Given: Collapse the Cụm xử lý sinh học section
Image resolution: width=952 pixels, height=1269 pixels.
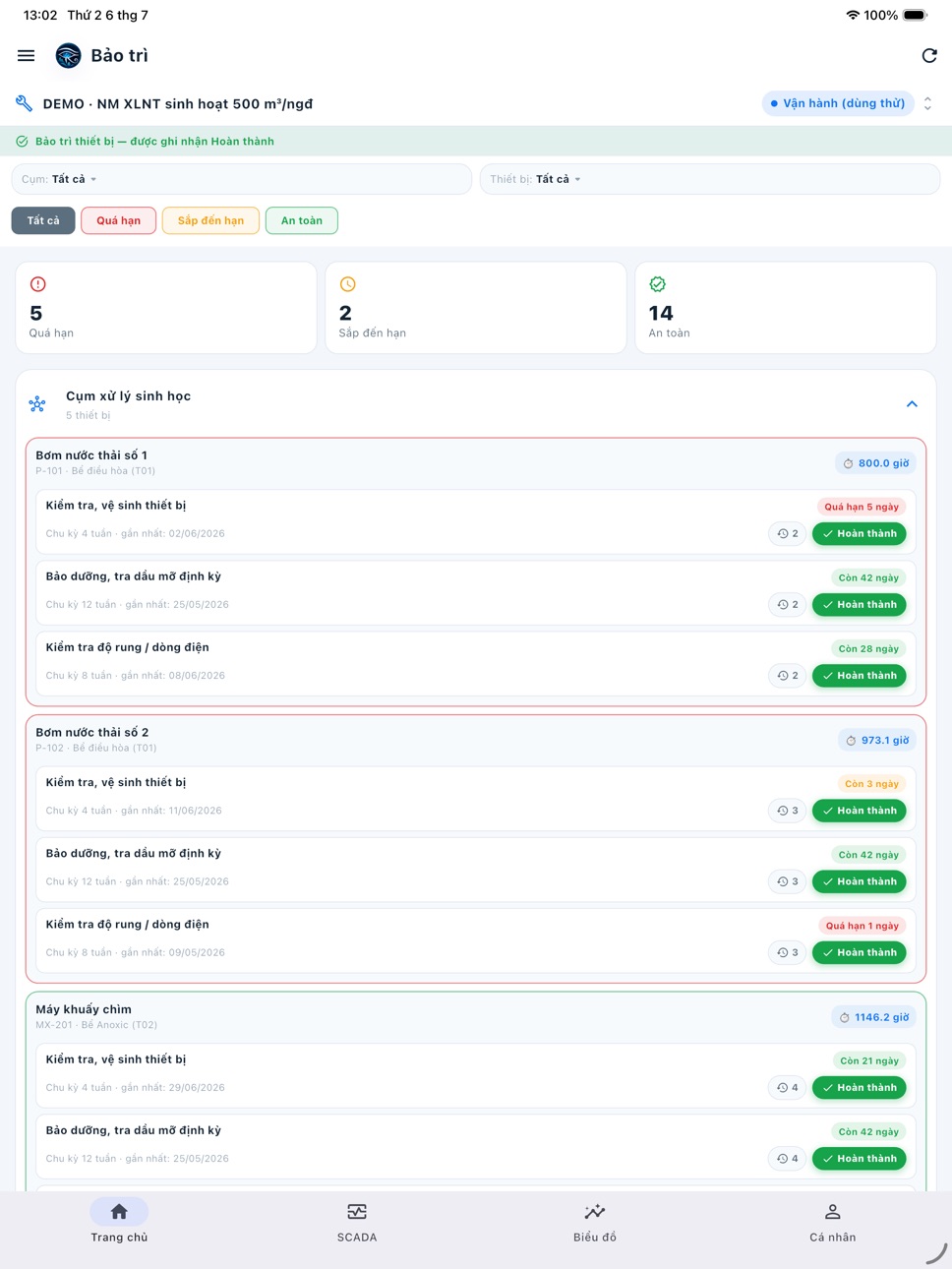Looking at the screenshot, I should [912, 404].
